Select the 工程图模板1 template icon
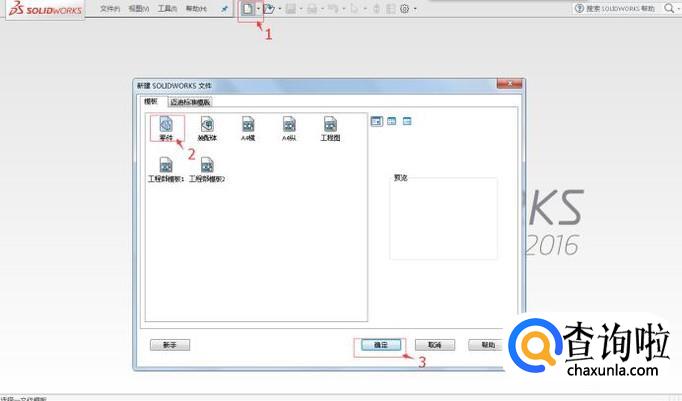The width and height of the screenshot is (682, 401). 166,170
